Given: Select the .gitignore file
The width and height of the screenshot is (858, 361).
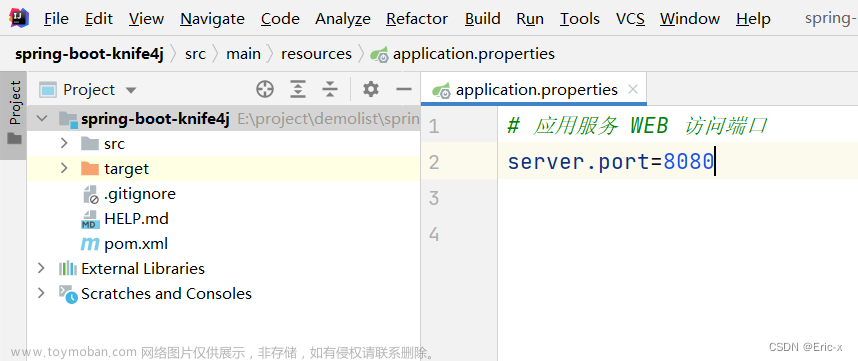Looking at the screenshot, I should pos(224,194).
